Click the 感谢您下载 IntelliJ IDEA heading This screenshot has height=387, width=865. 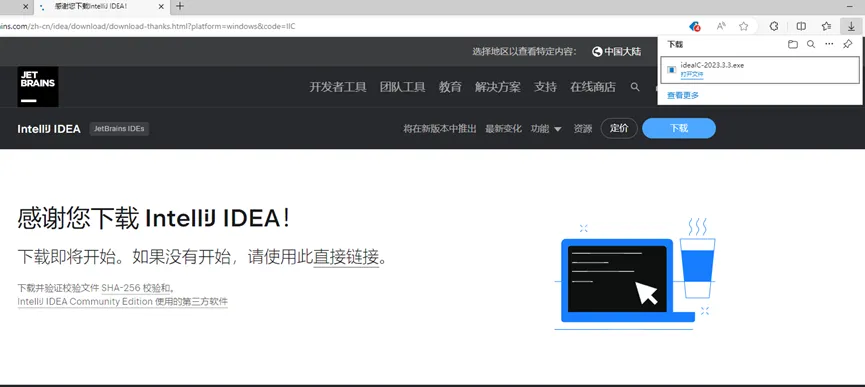coord(153,219)
